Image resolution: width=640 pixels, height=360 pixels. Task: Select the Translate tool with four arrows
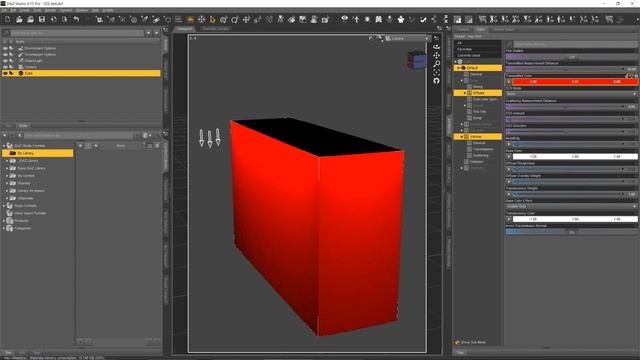[x=246, y=19]
